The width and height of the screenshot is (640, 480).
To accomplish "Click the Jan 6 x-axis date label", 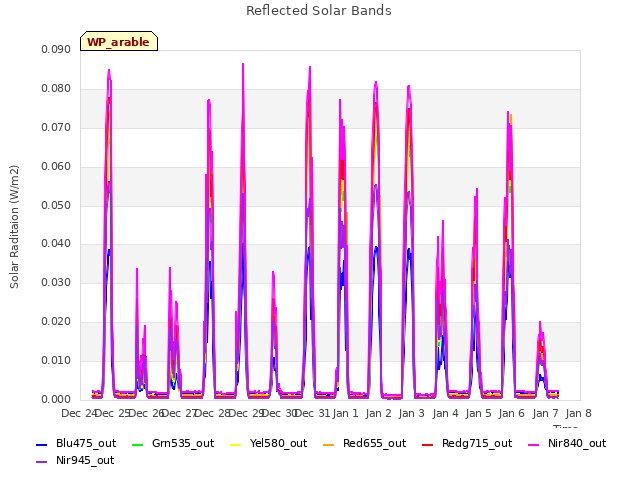I will (x=511, y=413).
